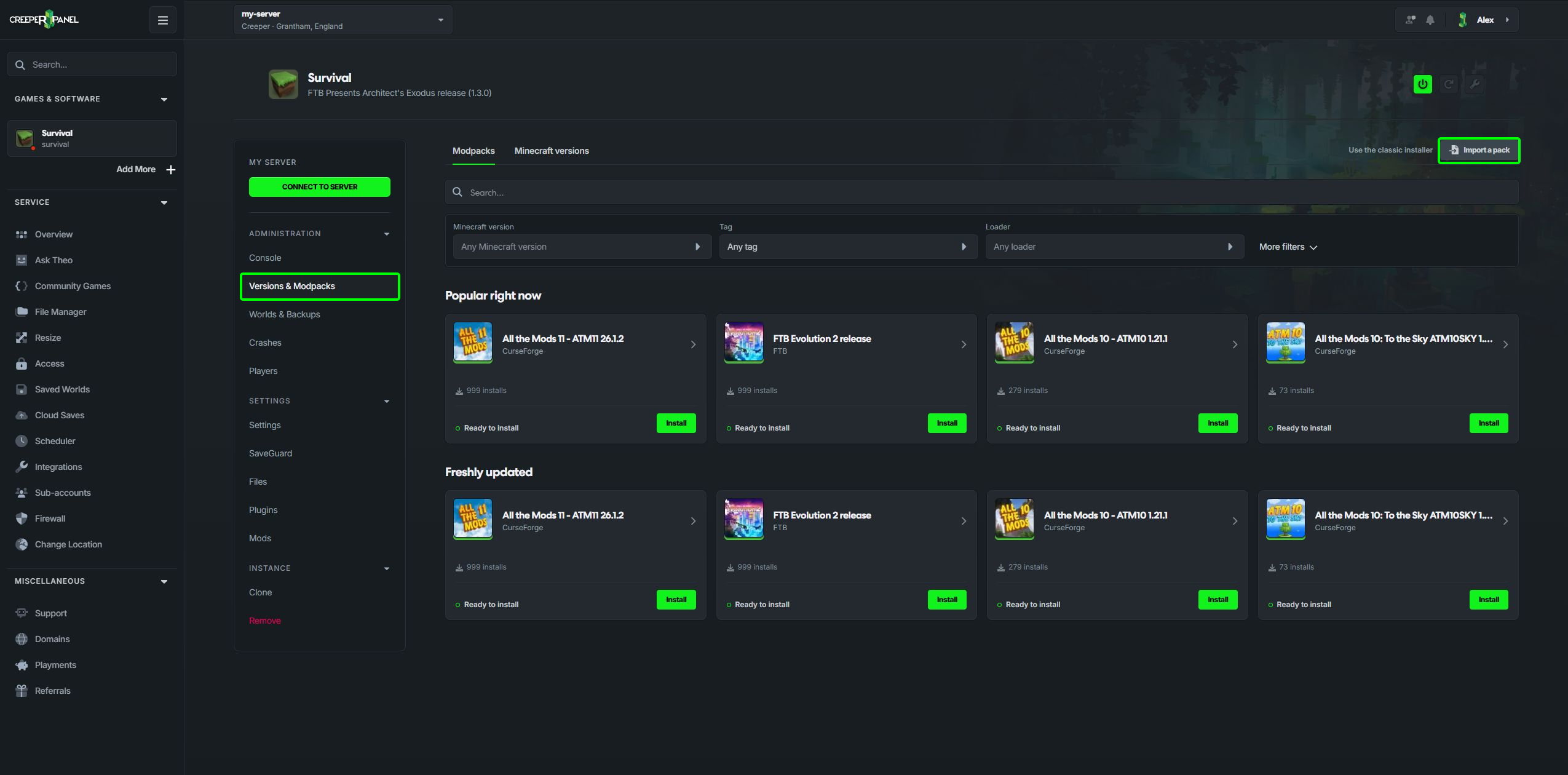The width and height of the screenshot is (1568, 775).
Task: Open Saved Worlds
Action: click(62, 389)
